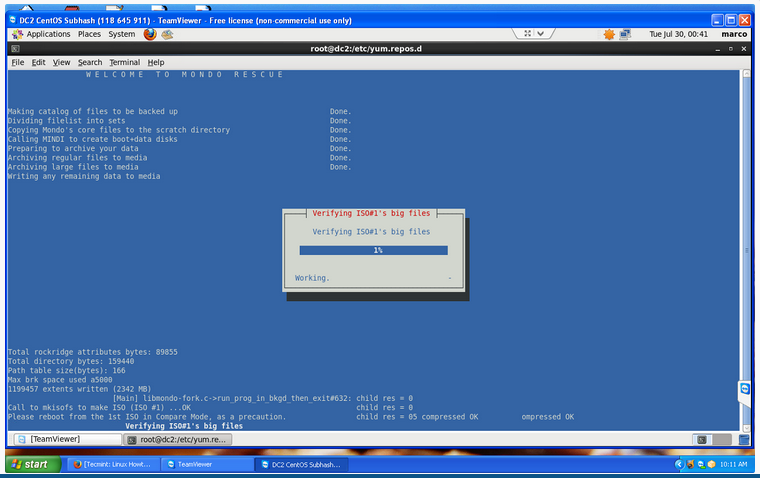Viewport: 760px width, 478px height.
Task: Click the Windows start button
Action: 33,464
